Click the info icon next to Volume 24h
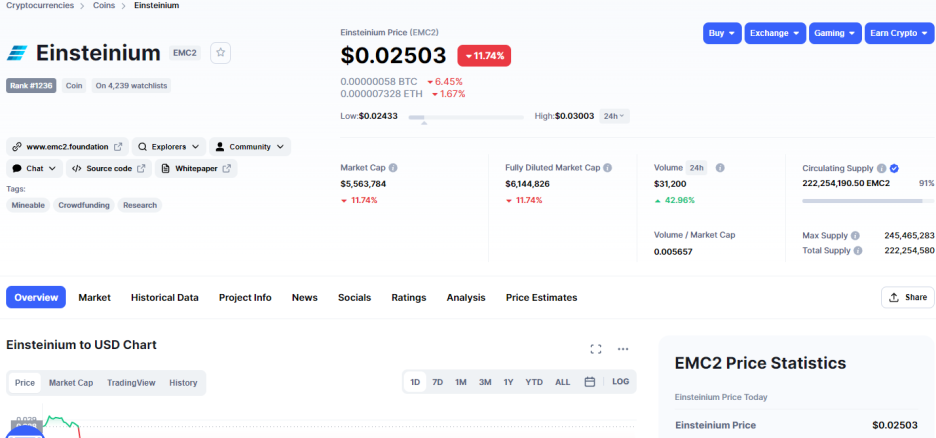Screen dimensions: 936x438 point(720,168)
